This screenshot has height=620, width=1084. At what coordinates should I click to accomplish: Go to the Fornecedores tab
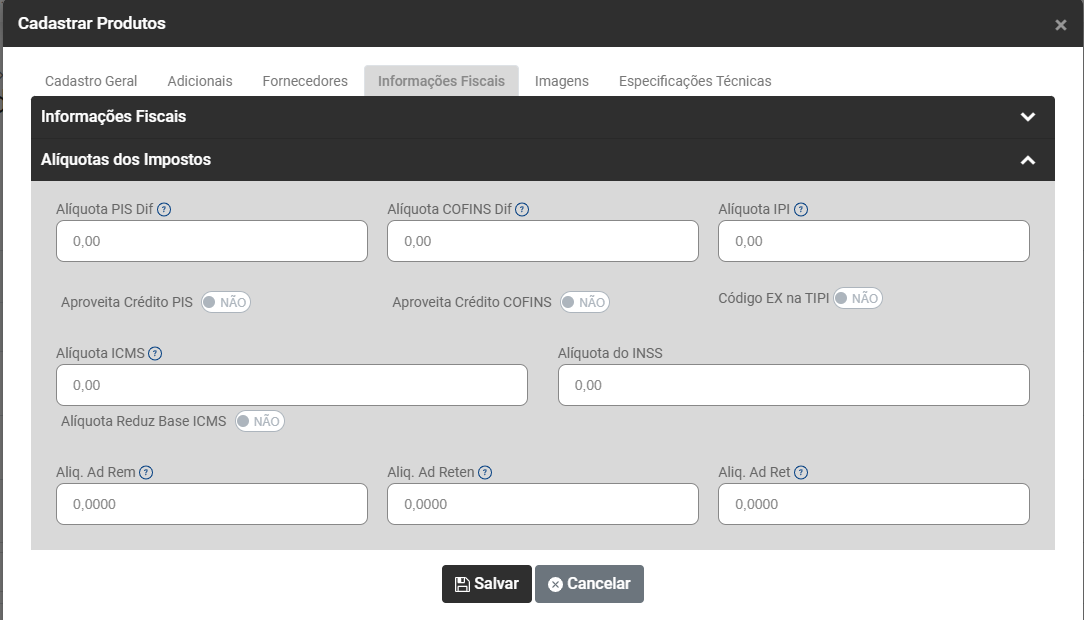pyautogui.click(x=305, y=81)
